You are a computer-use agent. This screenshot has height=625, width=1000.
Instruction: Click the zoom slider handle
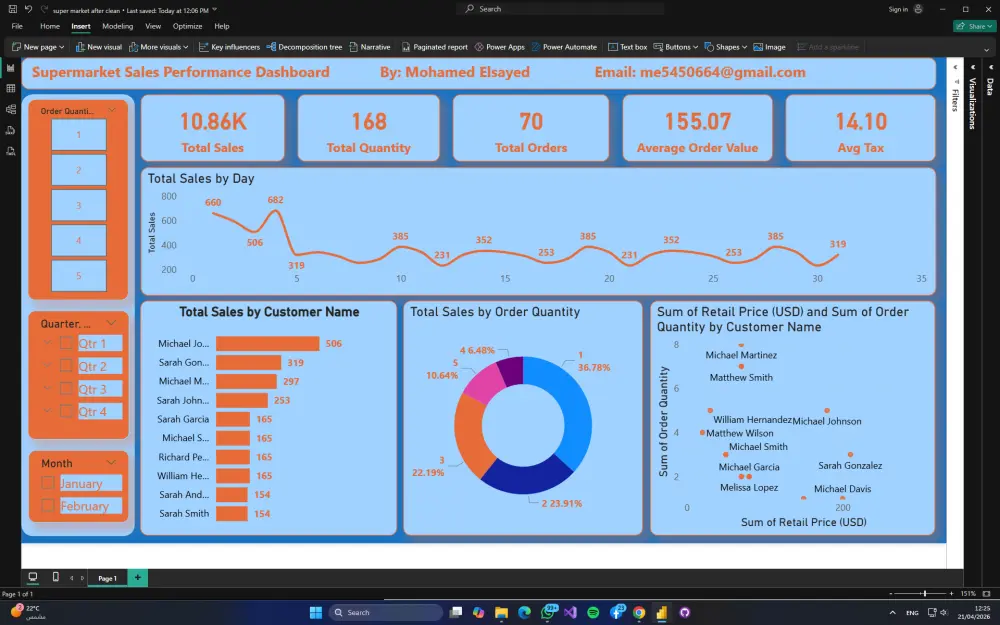(924, 594)
